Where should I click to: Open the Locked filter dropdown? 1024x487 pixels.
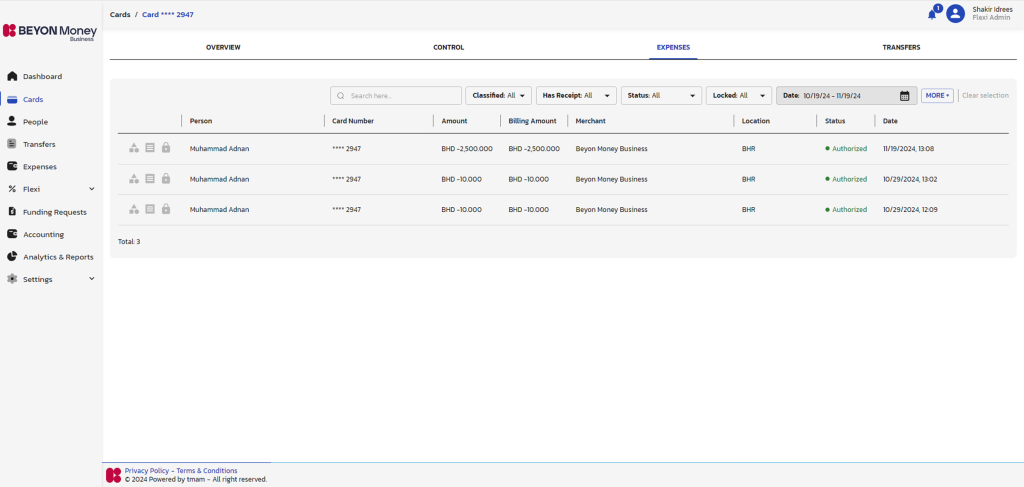[x=739, y=95]
